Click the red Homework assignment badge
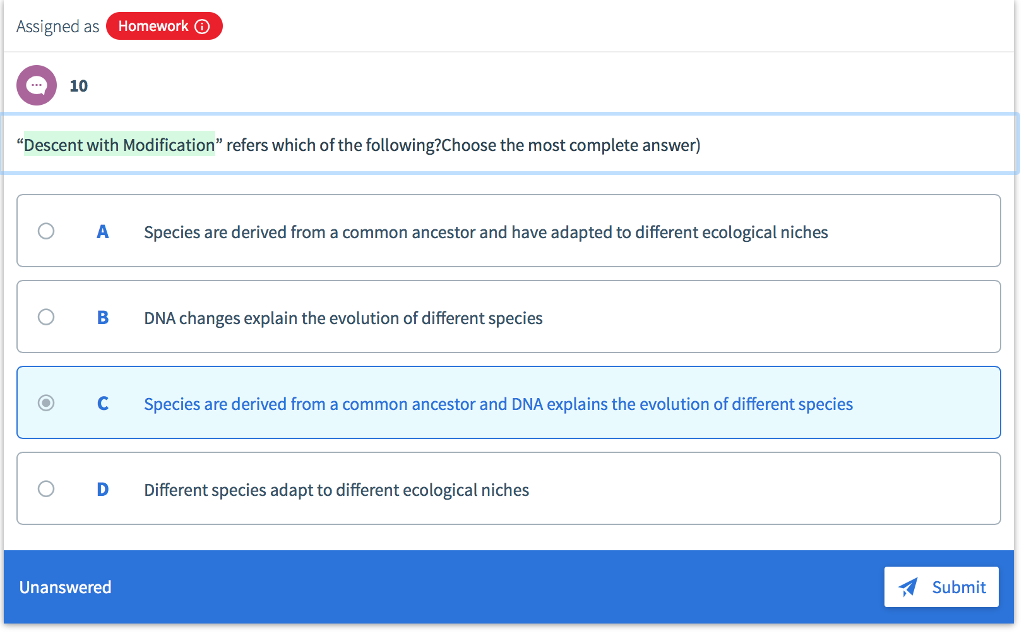Image resolution: width=1024 pixels, height=633 pixels. (163, 27)
